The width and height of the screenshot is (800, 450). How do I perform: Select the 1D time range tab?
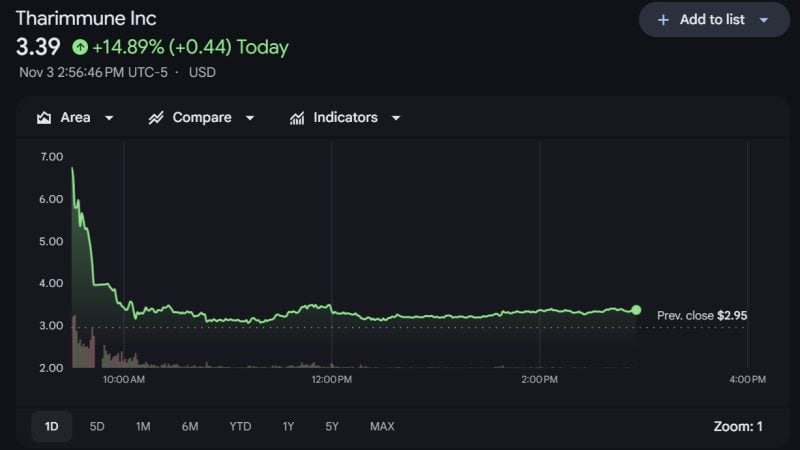pos(51,426)
